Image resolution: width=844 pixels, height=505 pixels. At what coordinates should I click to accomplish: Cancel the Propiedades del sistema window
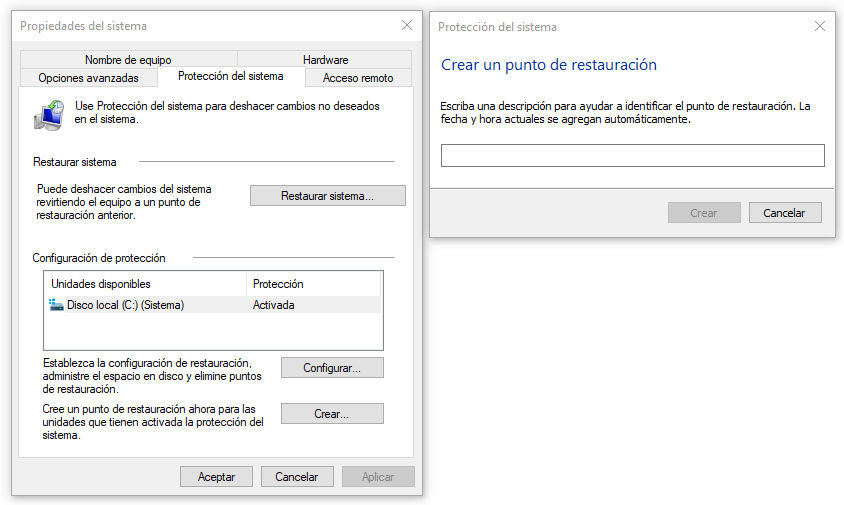[x=296, y=477]
